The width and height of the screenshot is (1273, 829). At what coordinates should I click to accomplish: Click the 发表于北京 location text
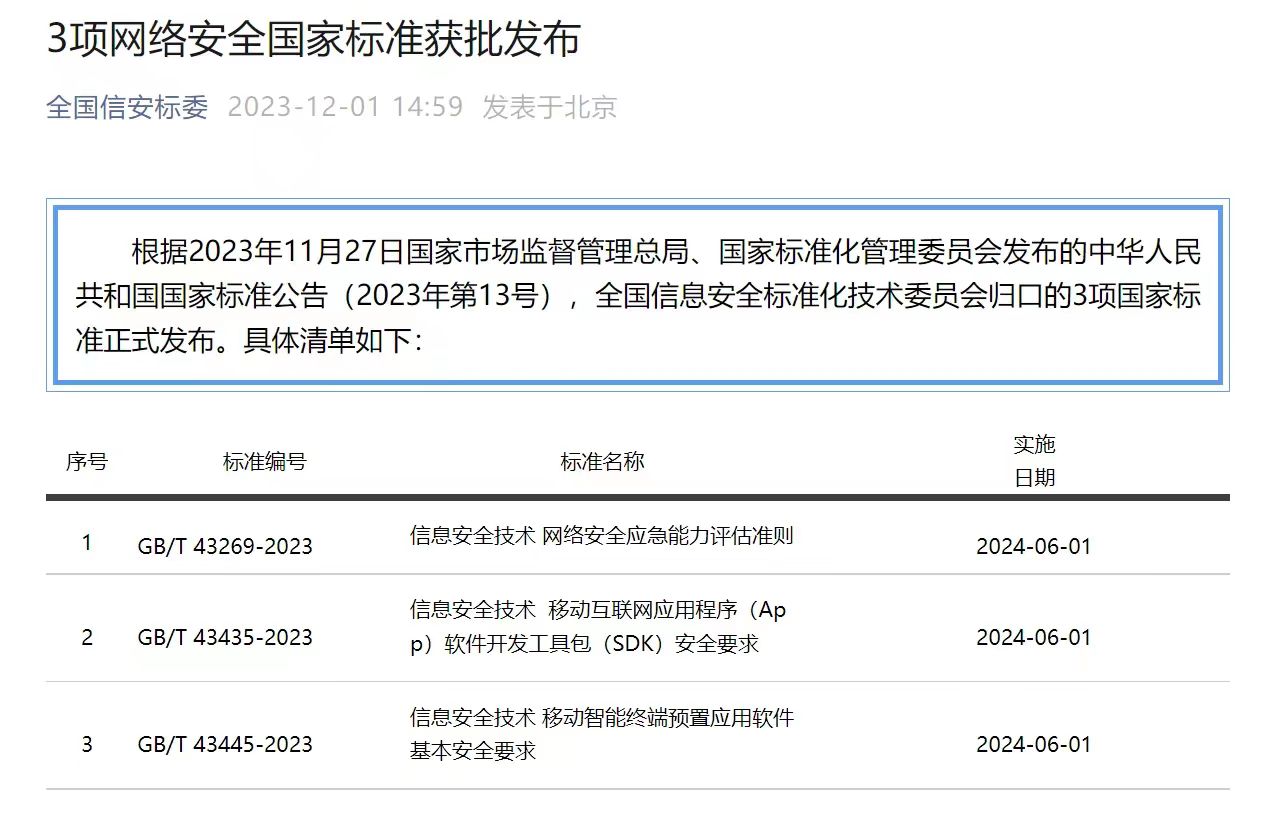[550, 107]
